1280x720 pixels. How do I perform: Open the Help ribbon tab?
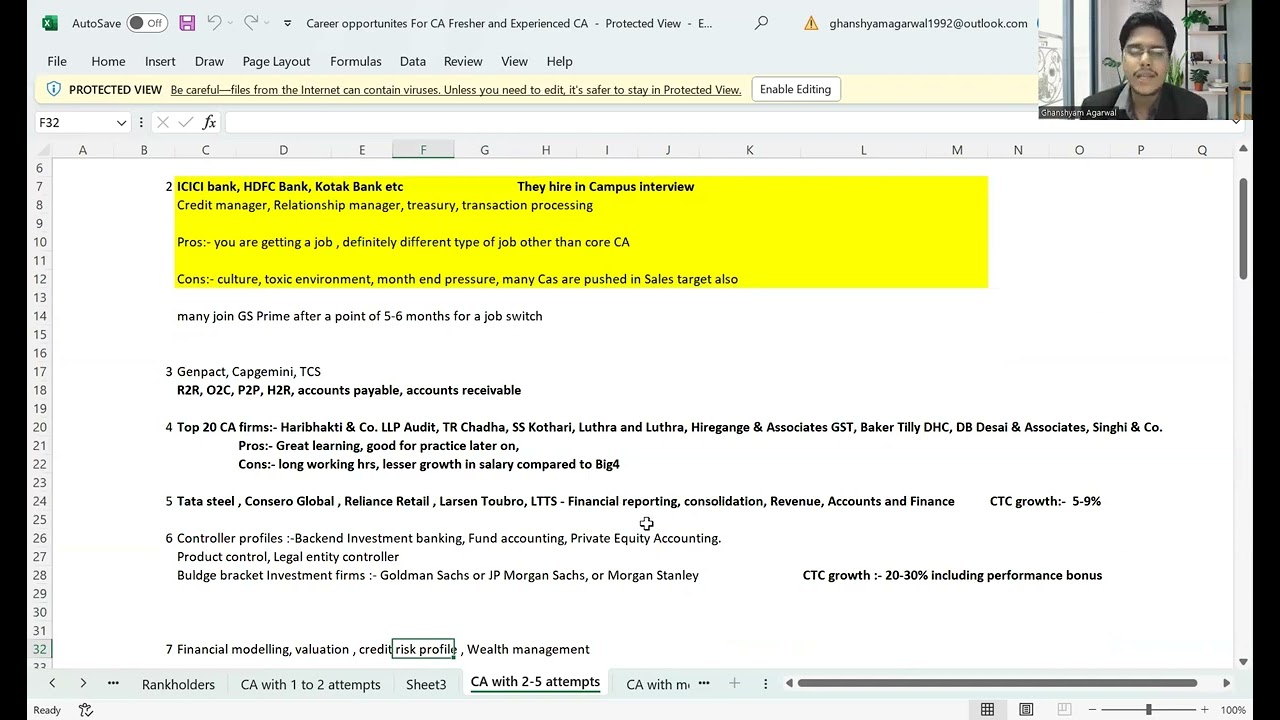pos(560,61)
